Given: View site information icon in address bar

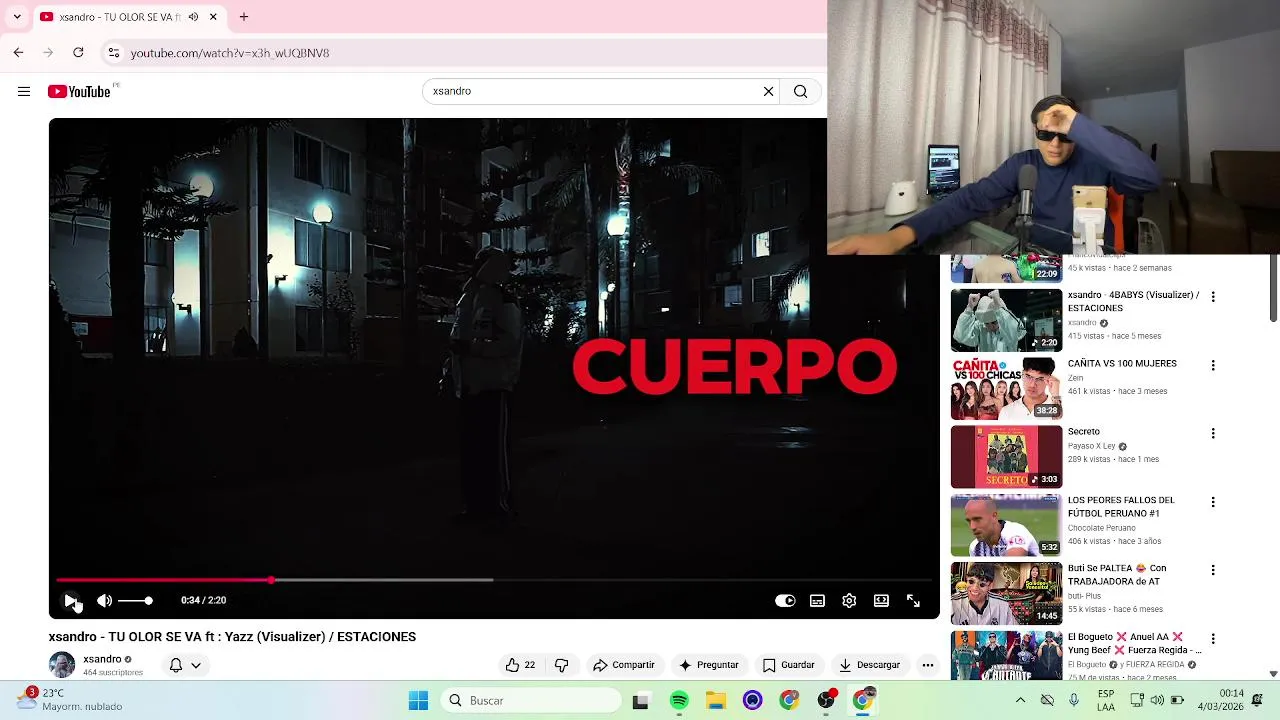Looking at the screenshot, I should point(113,52).
